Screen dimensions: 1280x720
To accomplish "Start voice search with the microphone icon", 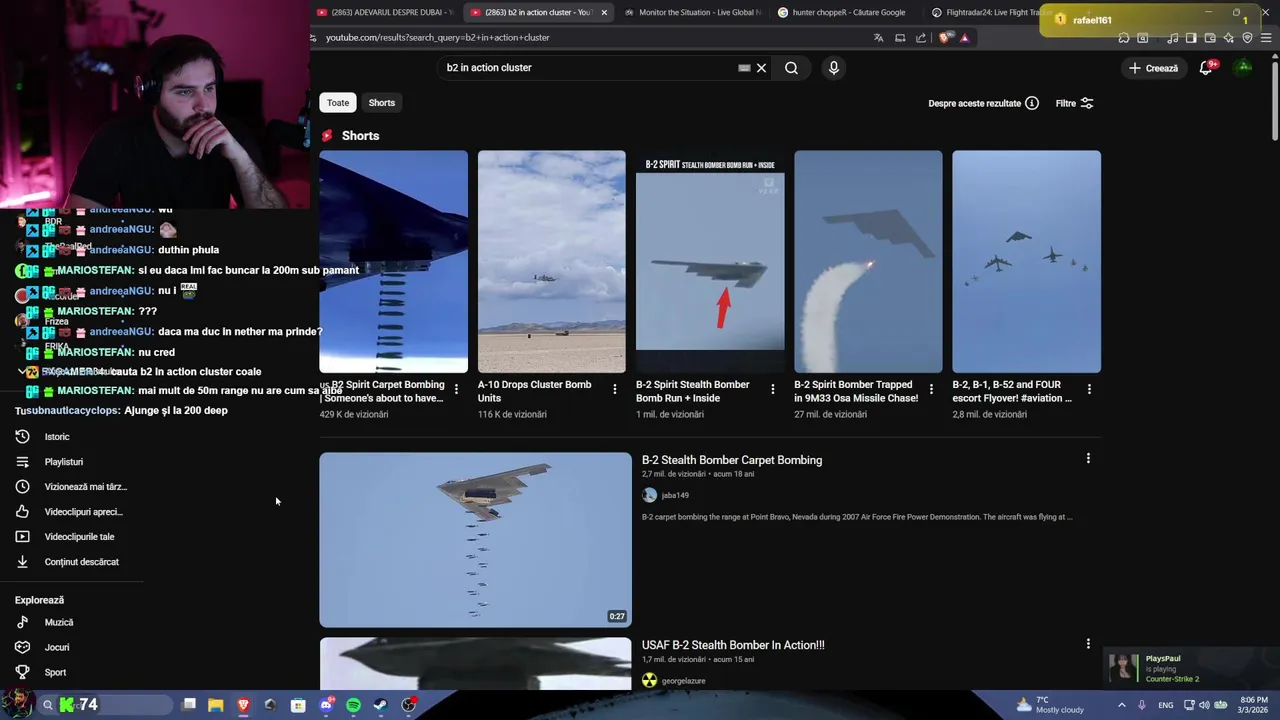I will [x=833, y=68].
